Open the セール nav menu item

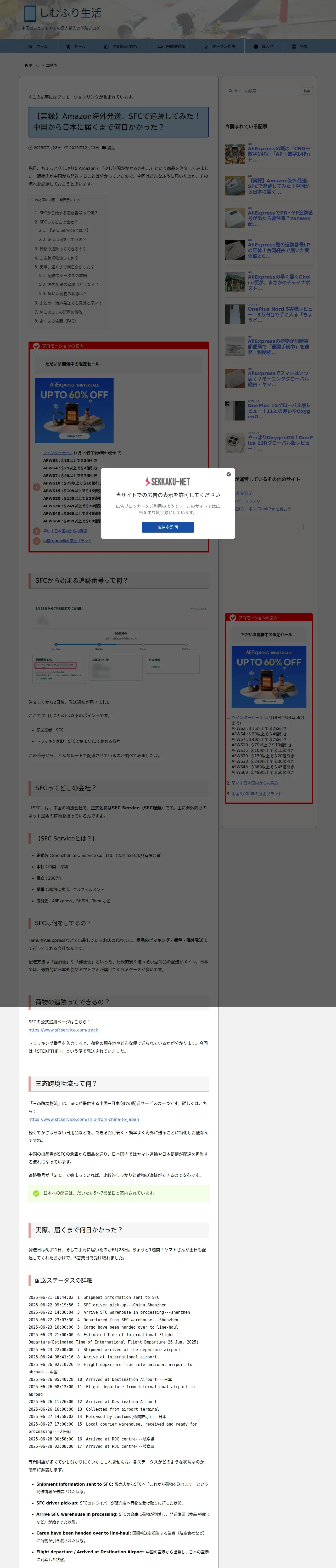[x=76, y=46]
